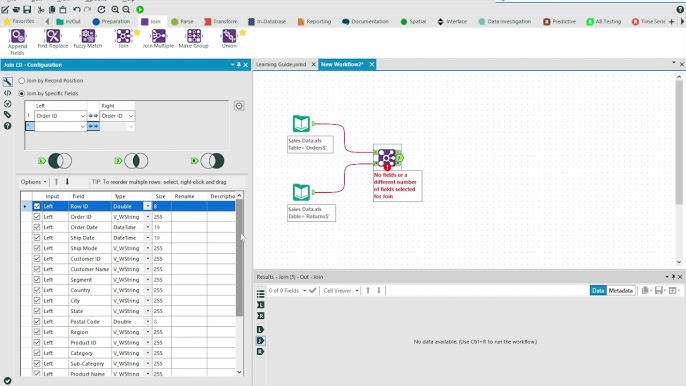Select the Find Replace tool
This screenshot has height=386, width=686.
point(52,39)
